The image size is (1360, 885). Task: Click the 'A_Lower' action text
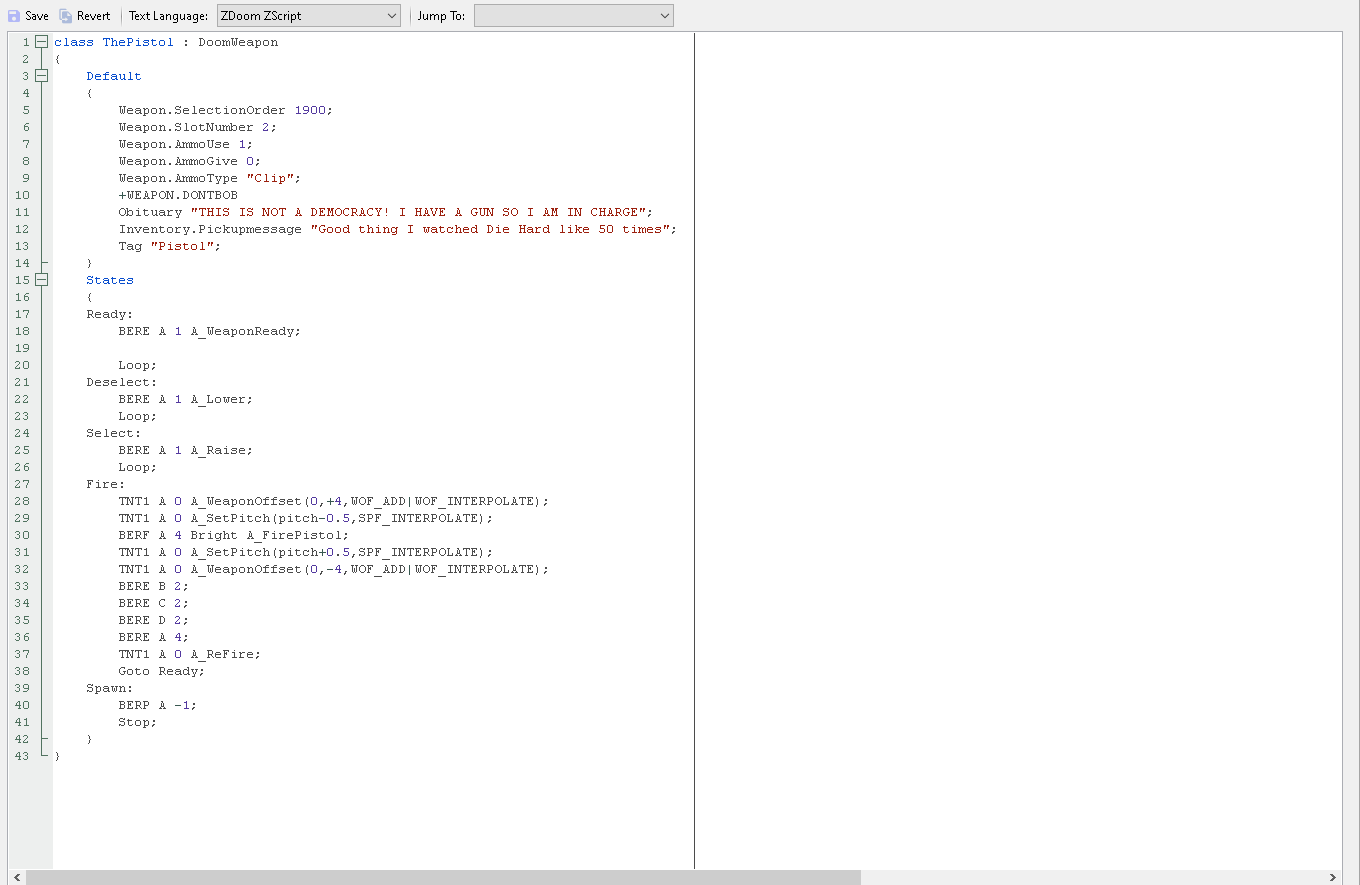pyautogui.click(x=218, y=399)
